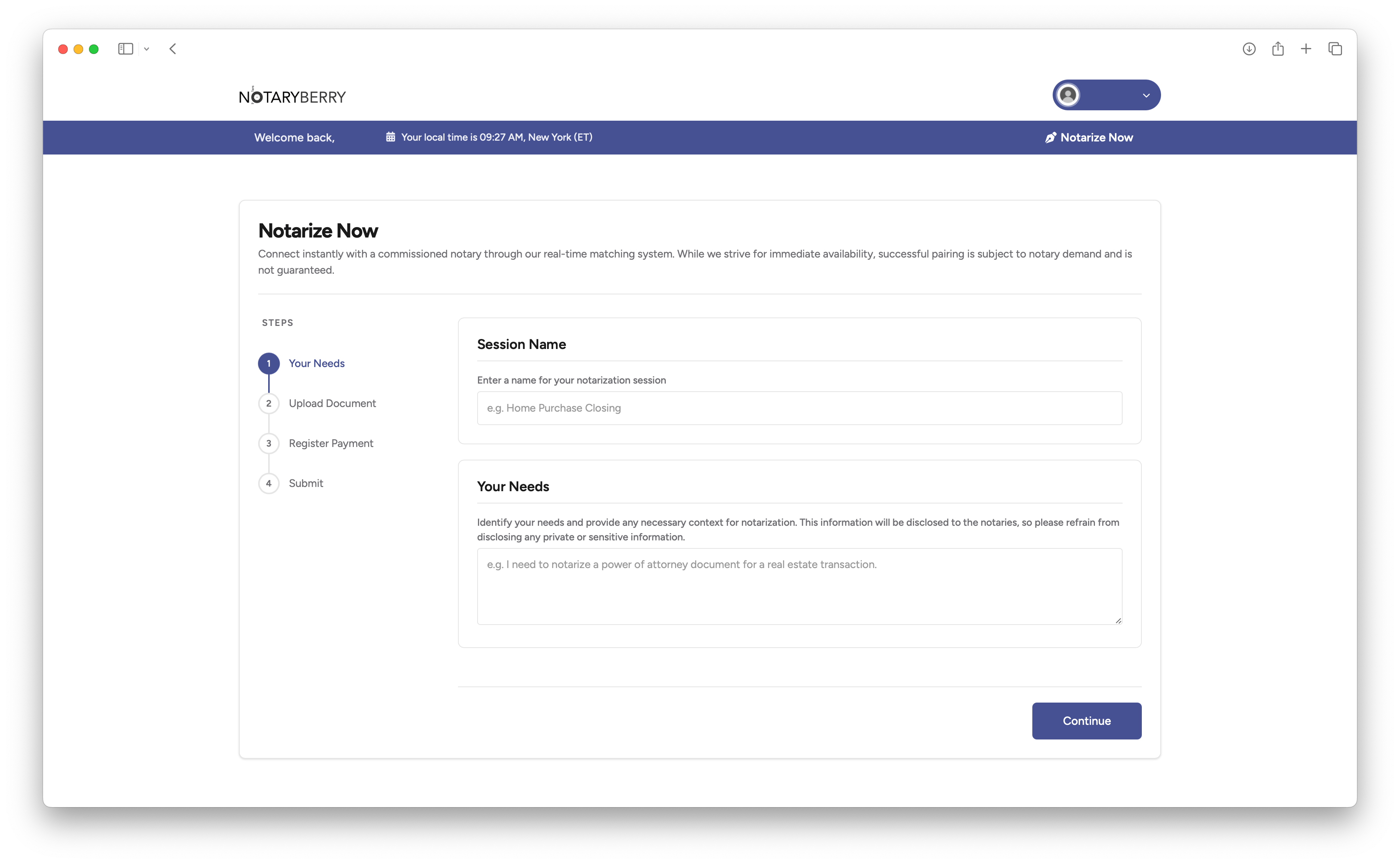
Task: Open the browser share menu
Action: point(1278,48)
